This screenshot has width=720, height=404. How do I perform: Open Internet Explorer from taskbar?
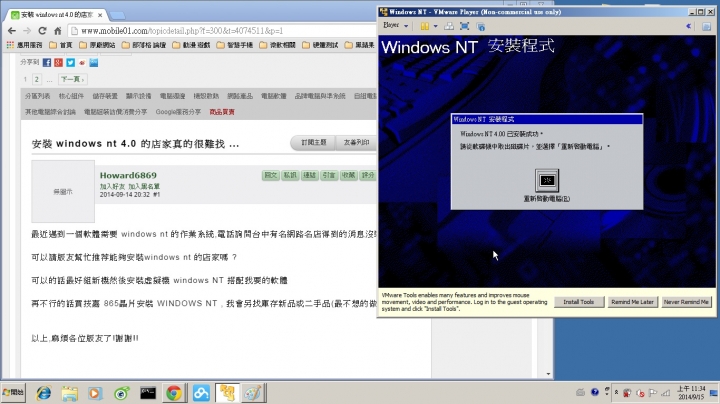[x=44, y=393]
